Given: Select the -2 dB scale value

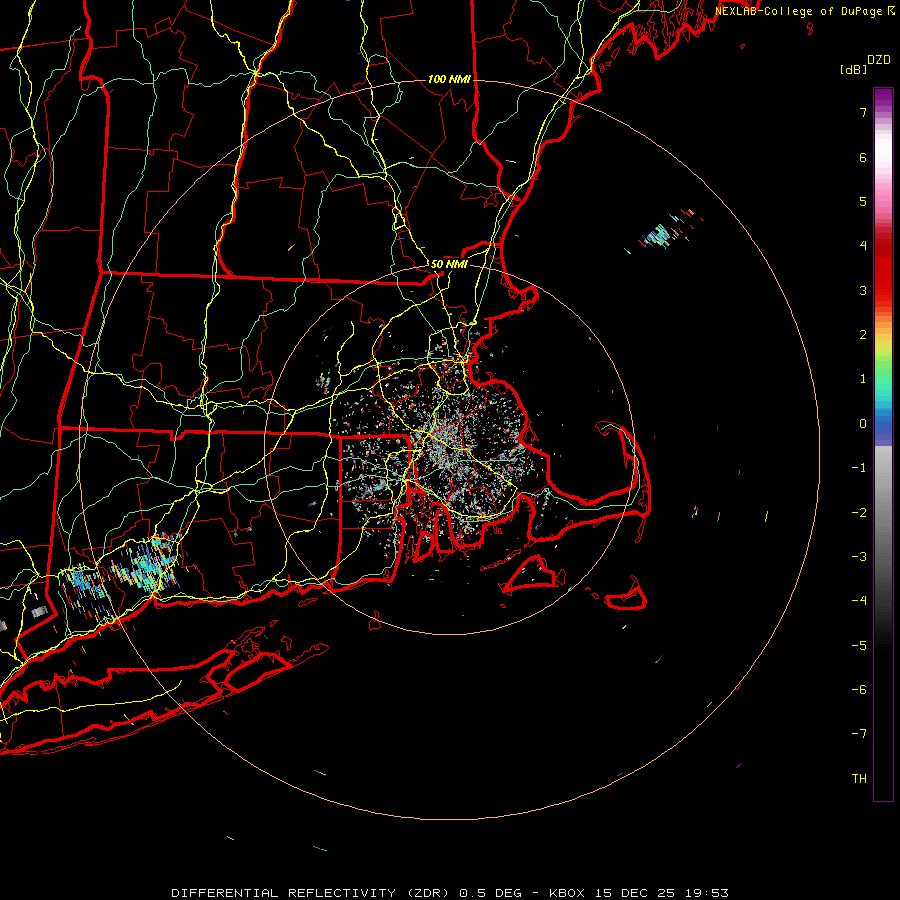Looking at the screenshot, I should 859,513.
